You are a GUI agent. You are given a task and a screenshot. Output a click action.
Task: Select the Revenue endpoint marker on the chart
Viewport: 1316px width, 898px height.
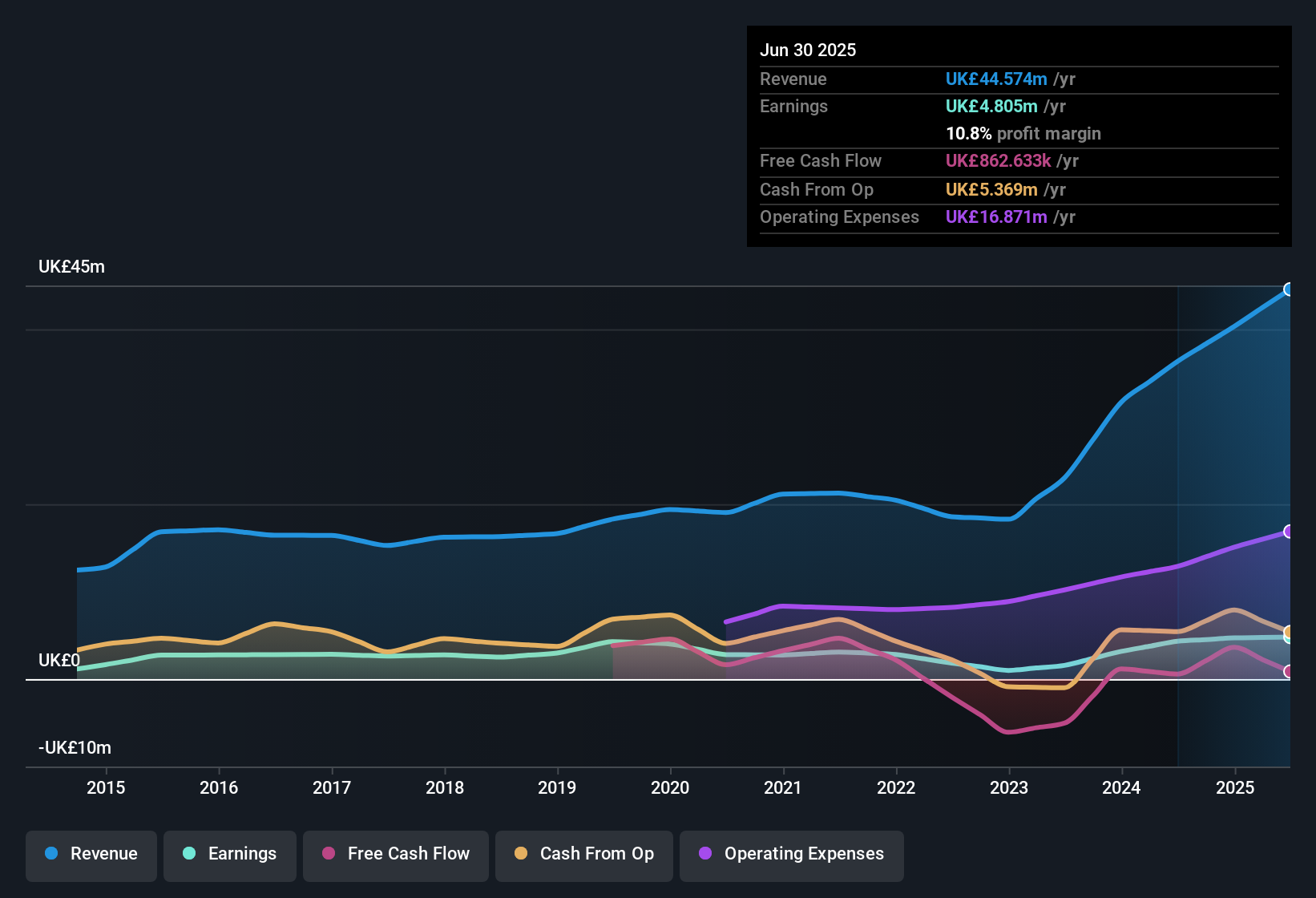(x=1288, y=289)
